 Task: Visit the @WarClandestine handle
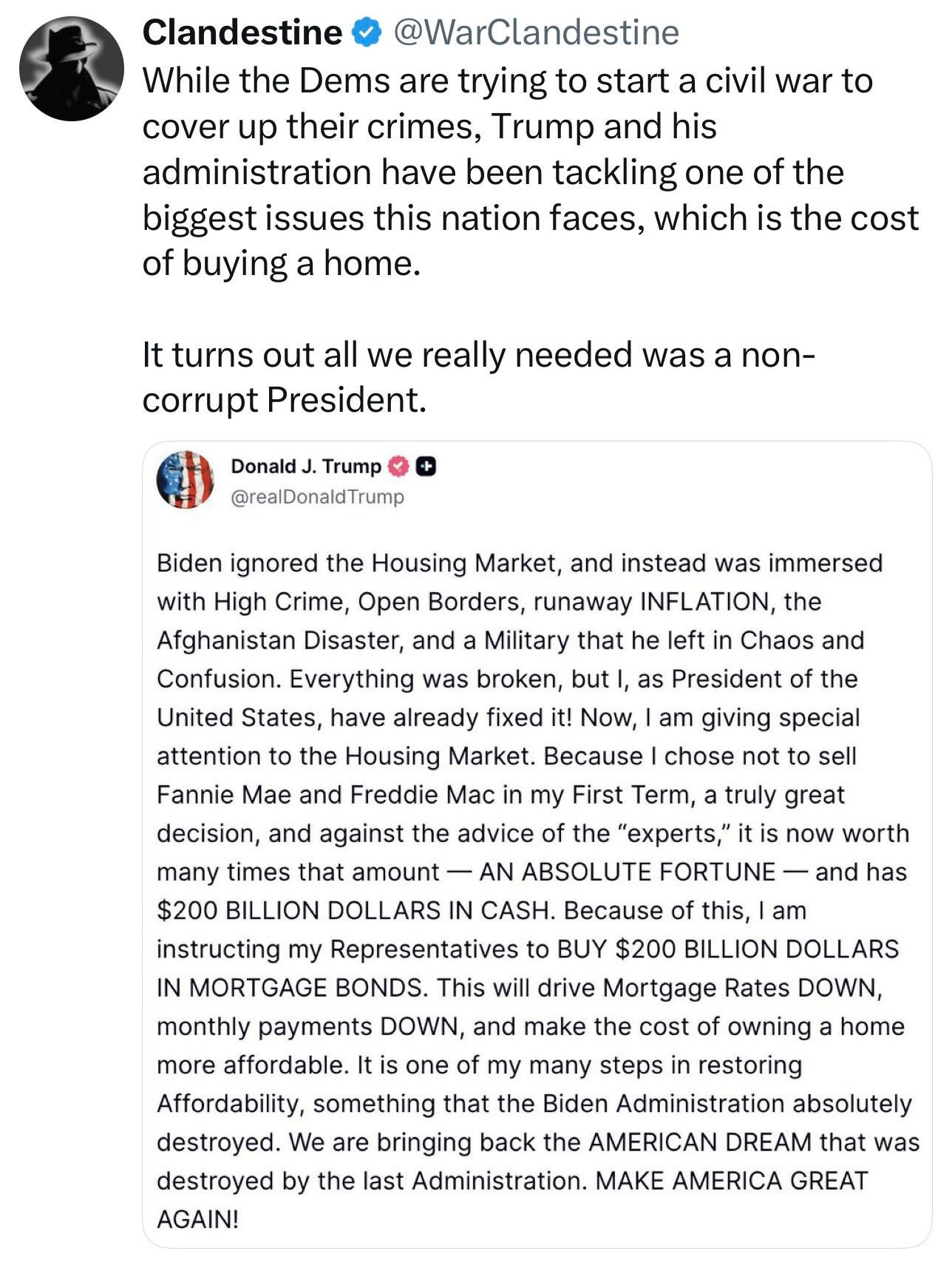(x=537, y=33)
